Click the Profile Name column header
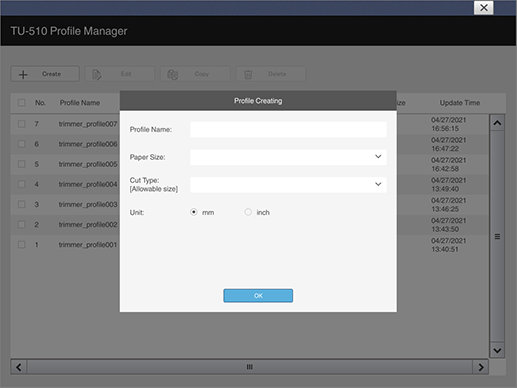Image resolution: width=517 pixels, height=388 pixels. click(80, 103)
